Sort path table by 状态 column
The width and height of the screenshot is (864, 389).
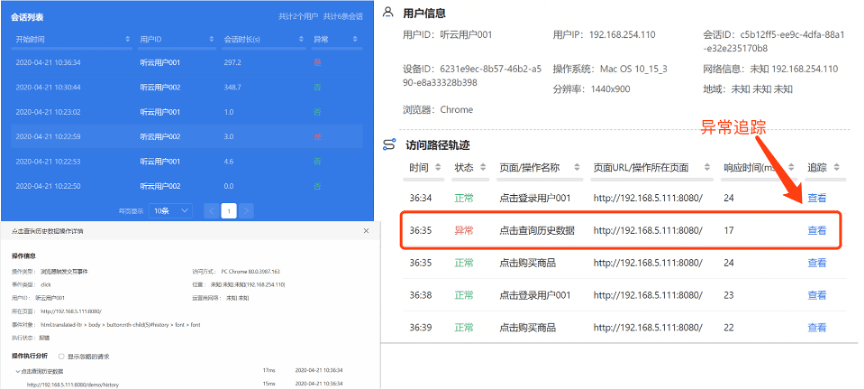(483, 168)
